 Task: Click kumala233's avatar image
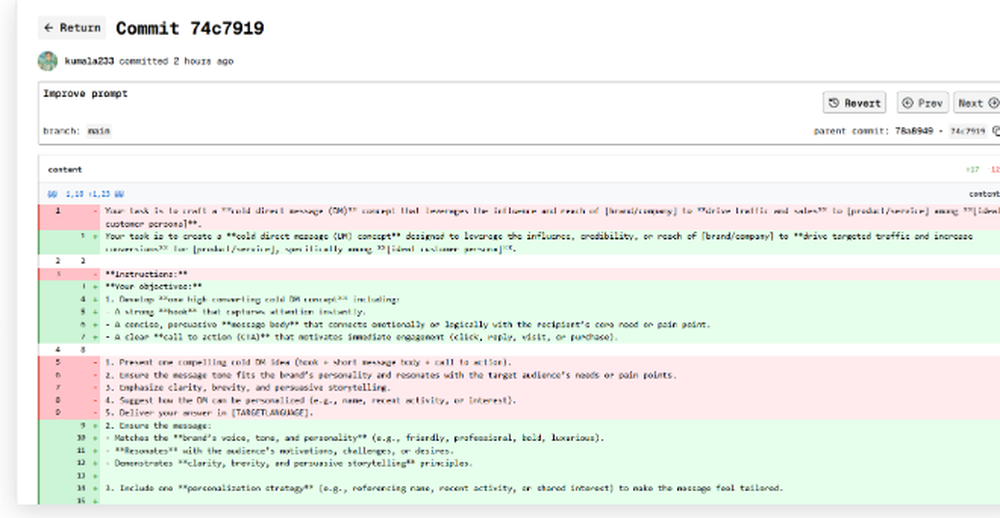click(x=48, y=61)
